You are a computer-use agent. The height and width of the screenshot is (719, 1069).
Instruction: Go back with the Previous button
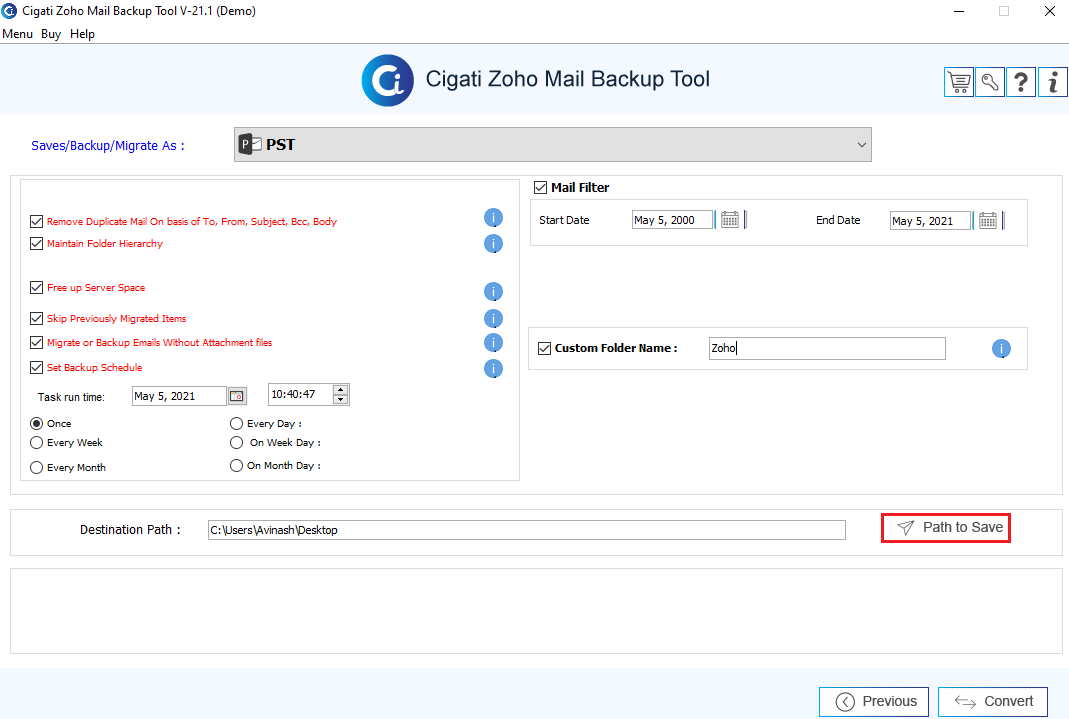point(874,702)
